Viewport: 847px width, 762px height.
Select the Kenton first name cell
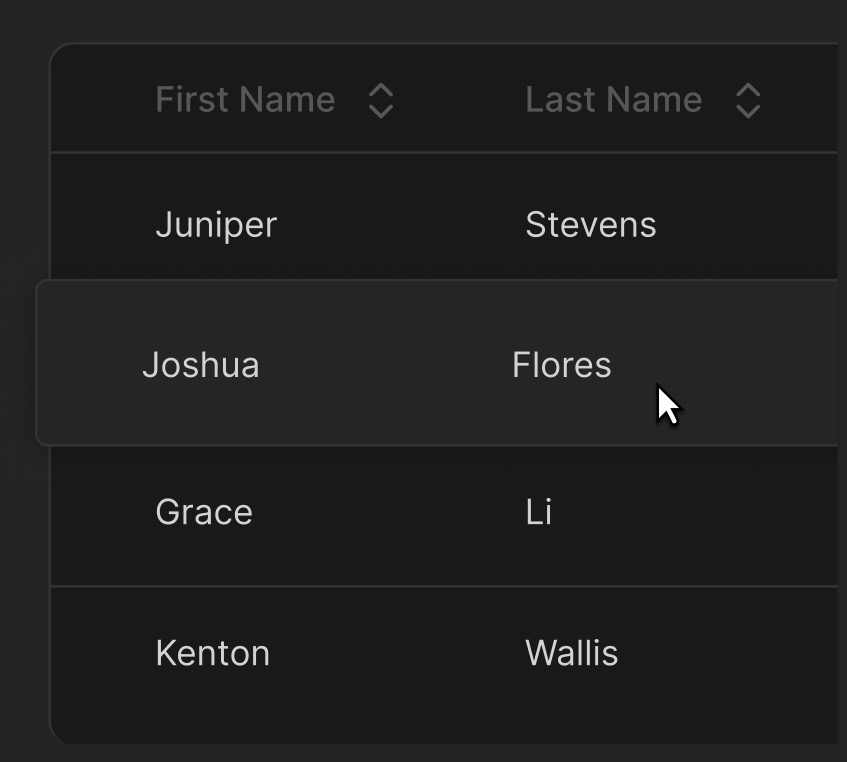[x=213, y=653]
